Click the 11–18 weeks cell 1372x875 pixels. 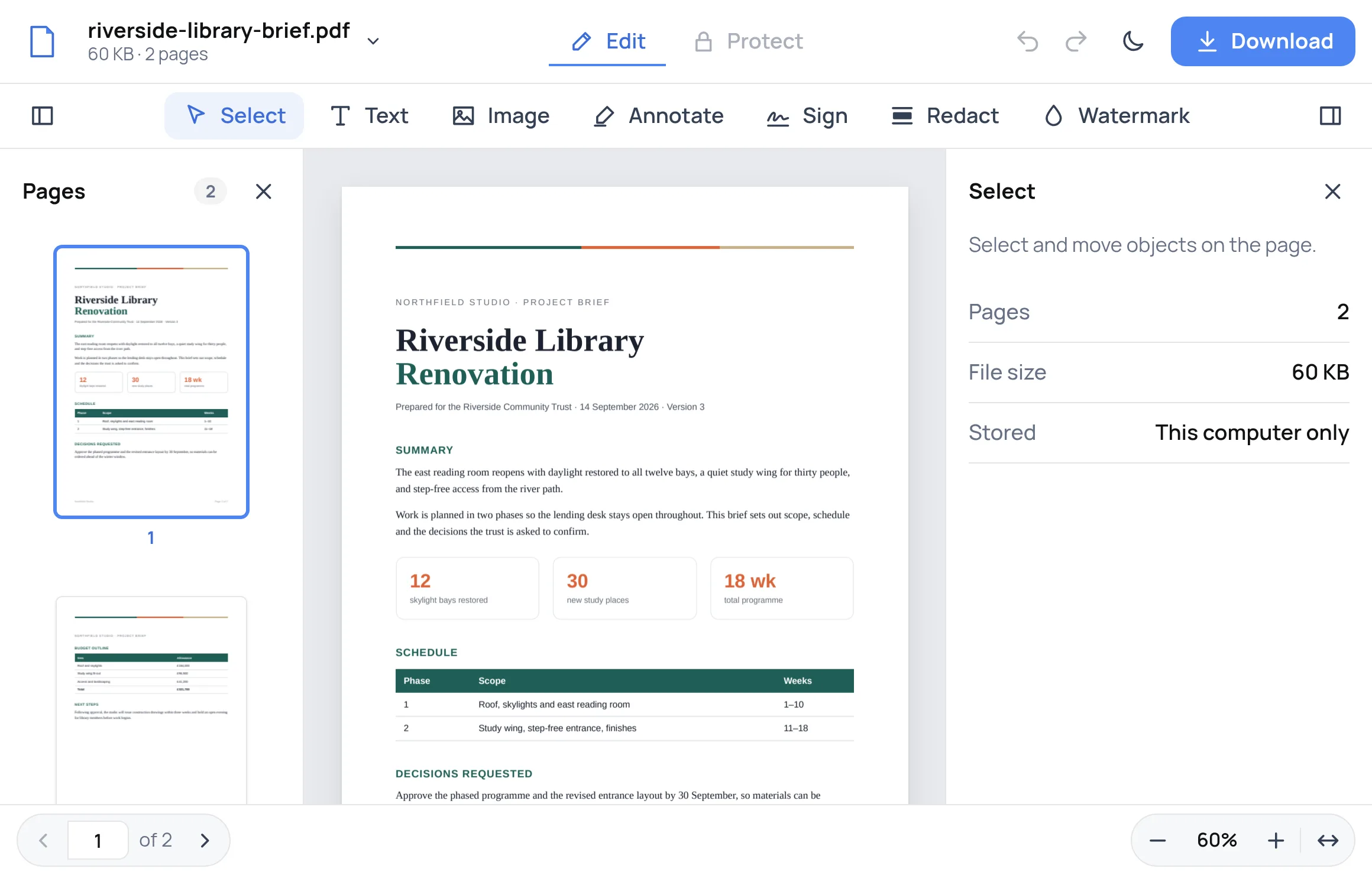[796, 728]
